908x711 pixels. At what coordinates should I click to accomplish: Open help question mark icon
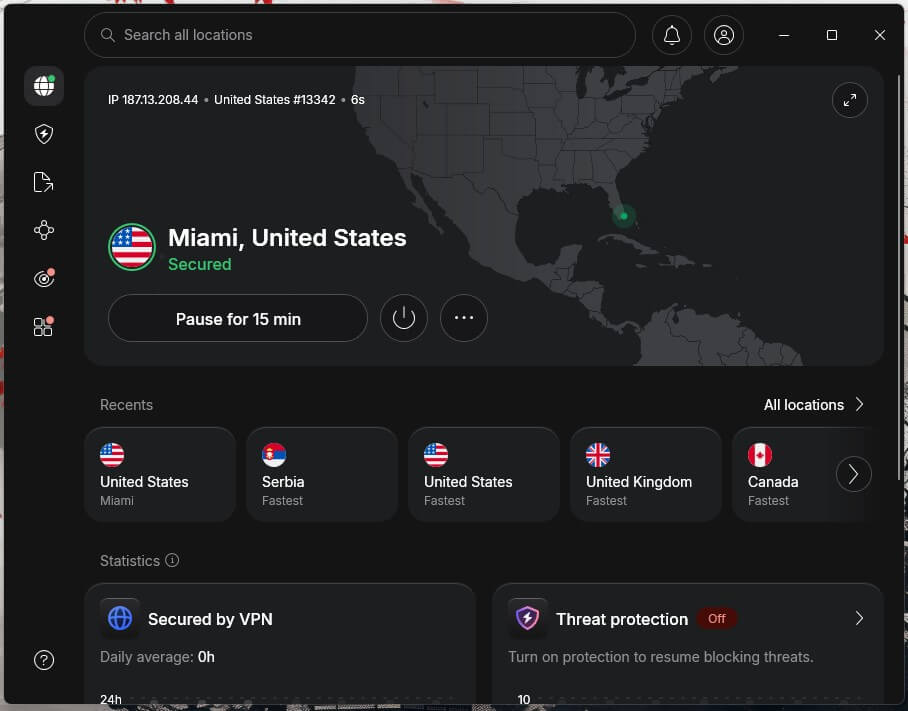(44, 660)
